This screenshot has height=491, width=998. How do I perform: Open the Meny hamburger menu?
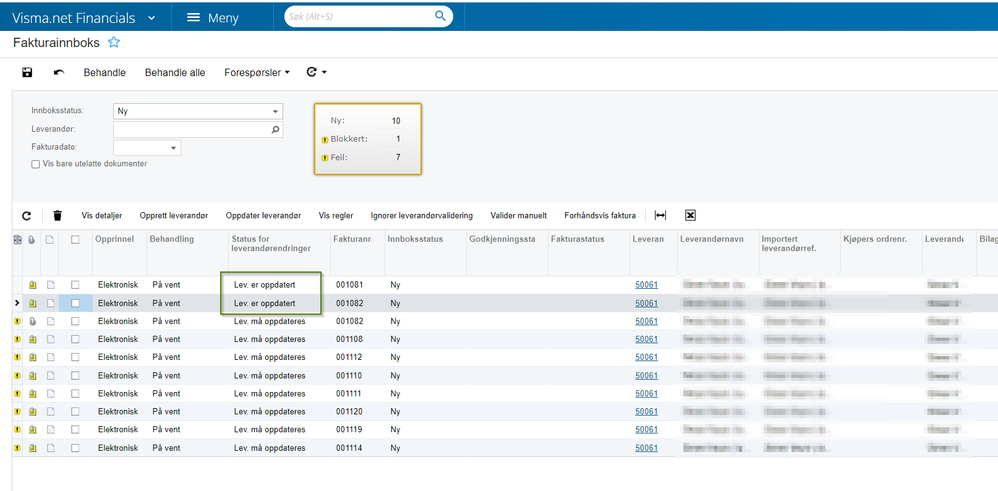213,18
